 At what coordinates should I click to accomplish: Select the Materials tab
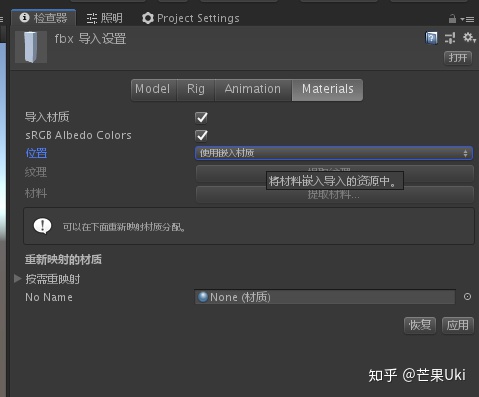click(x=327, y=89)
